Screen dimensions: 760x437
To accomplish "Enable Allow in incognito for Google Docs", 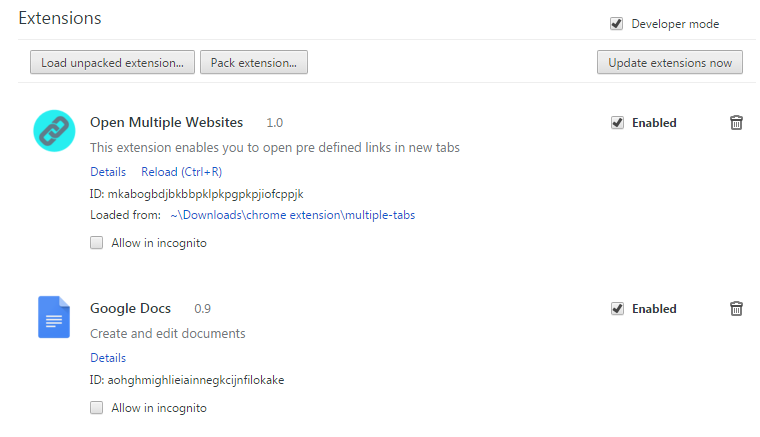I will [x=97, y=408].
